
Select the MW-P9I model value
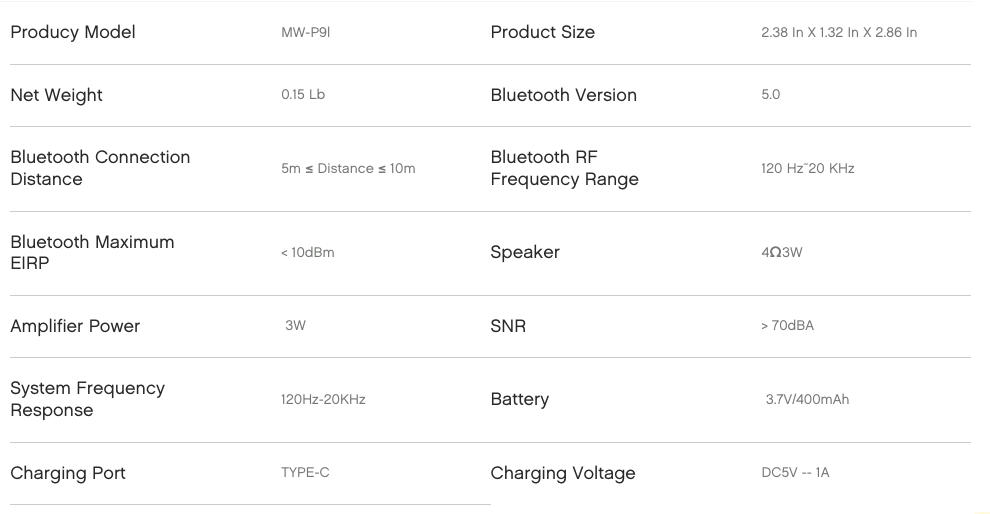(306, 32)
